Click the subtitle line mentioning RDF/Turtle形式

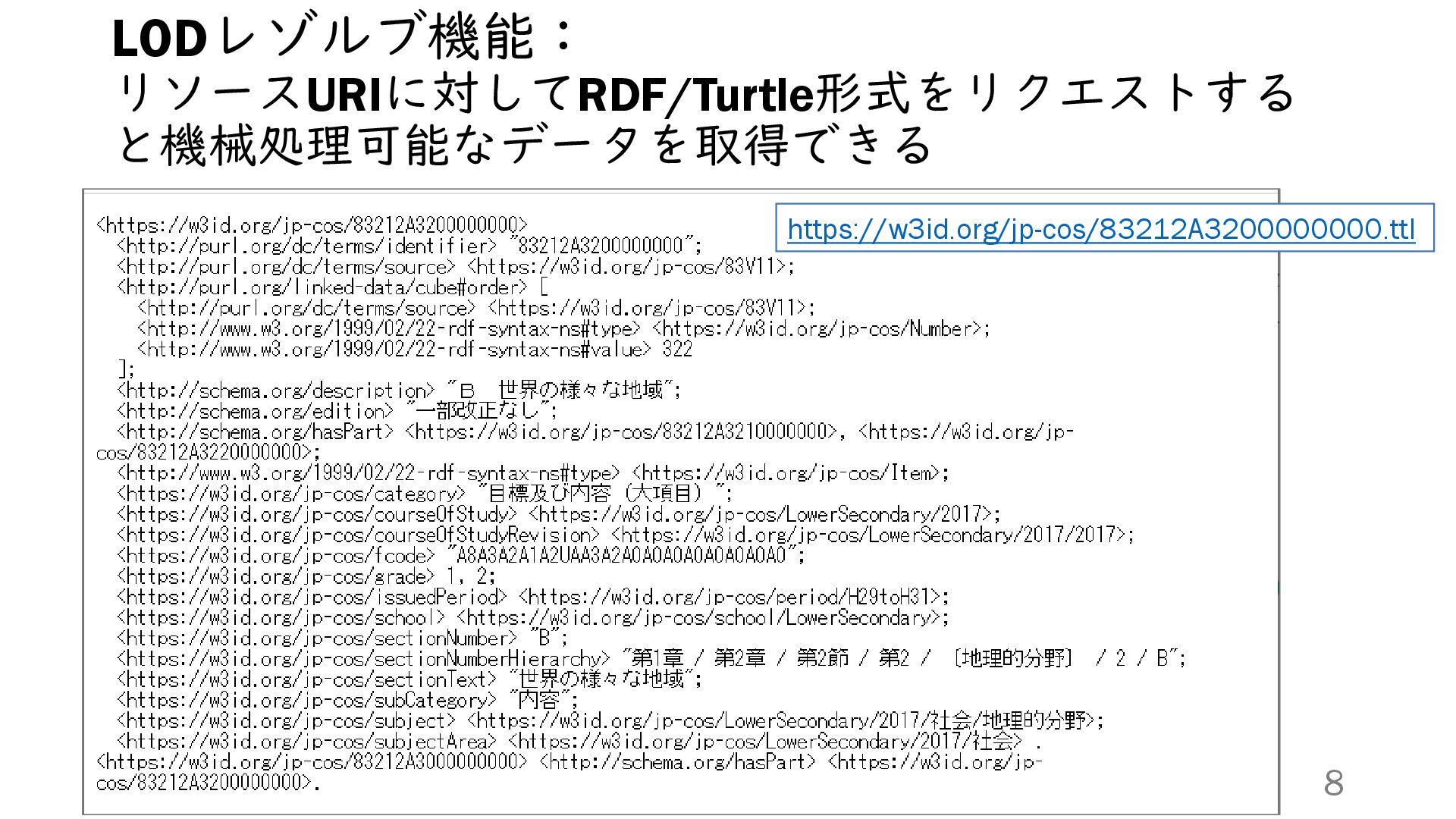[x=705, y=93]
